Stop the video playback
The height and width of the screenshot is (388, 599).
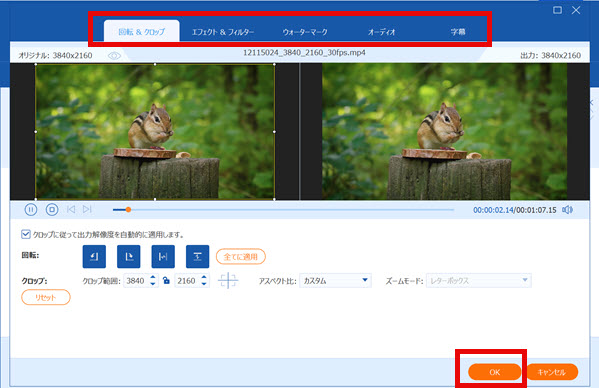pyautogui.click(x=52, y=210)
